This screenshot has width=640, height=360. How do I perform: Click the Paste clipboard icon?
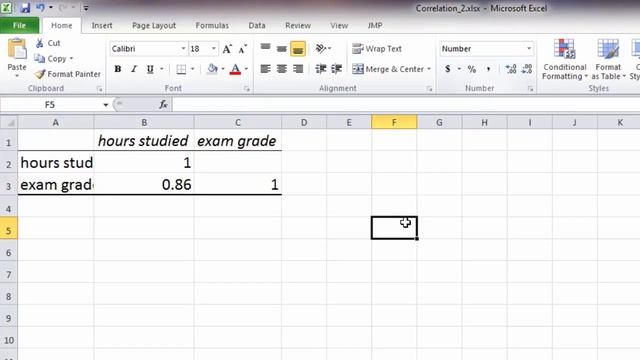coord(17,49)
